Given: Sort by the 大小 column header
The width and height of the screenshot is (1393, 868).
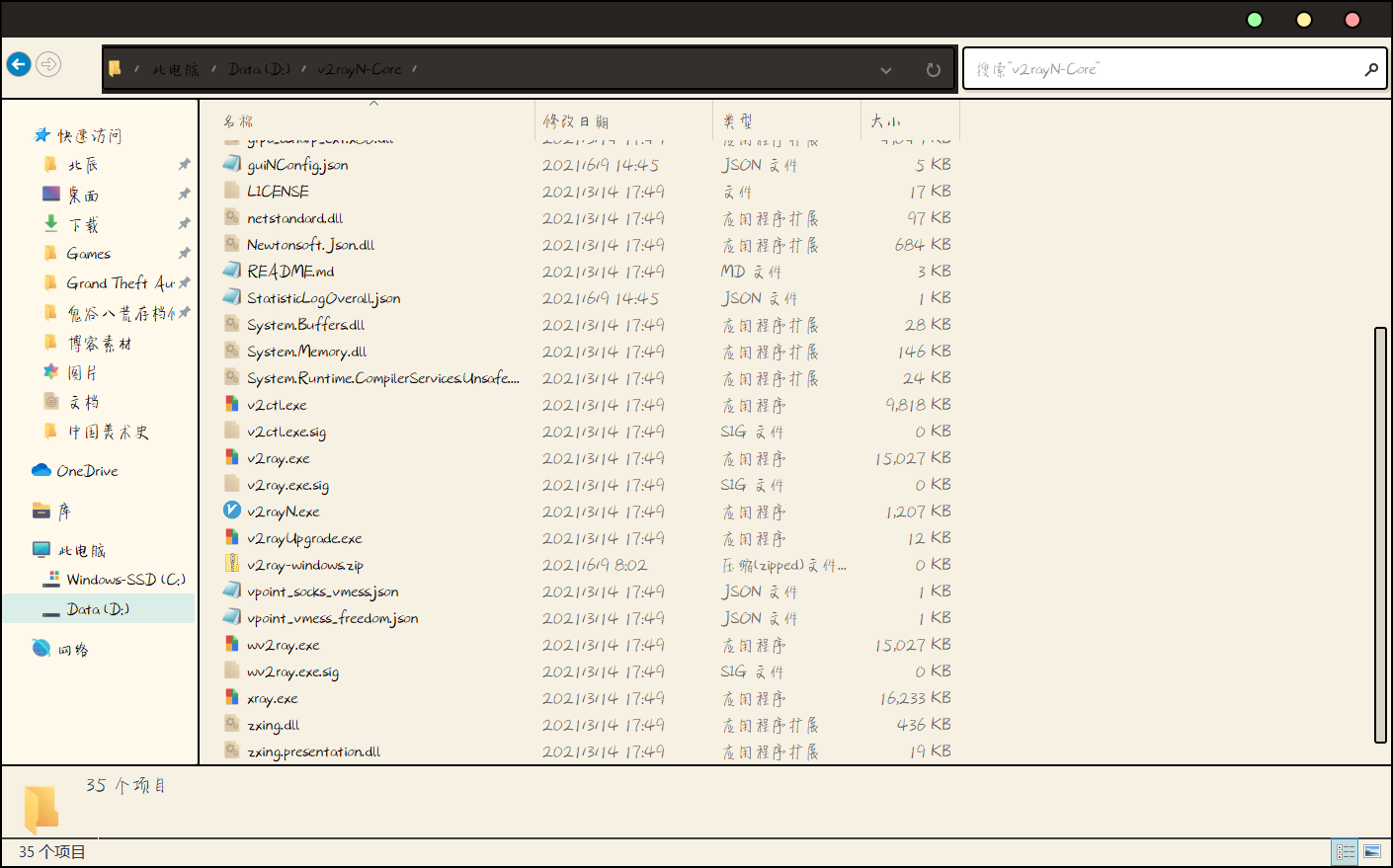Looking at the screenshot, I should pos(885,120).
